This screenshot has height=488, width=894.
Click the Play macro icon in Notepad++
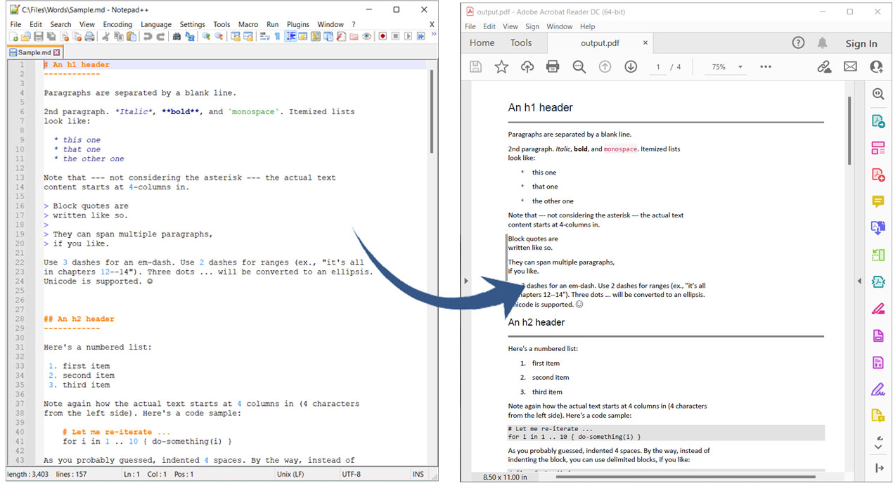click(x=408, y=36)
